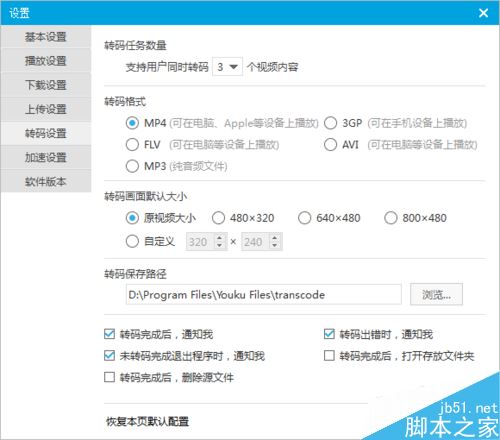This screenshot has width=500, height=440.
Task: Uncheck 未转码完成退出程序时，通知我
Action: (109, 356)
